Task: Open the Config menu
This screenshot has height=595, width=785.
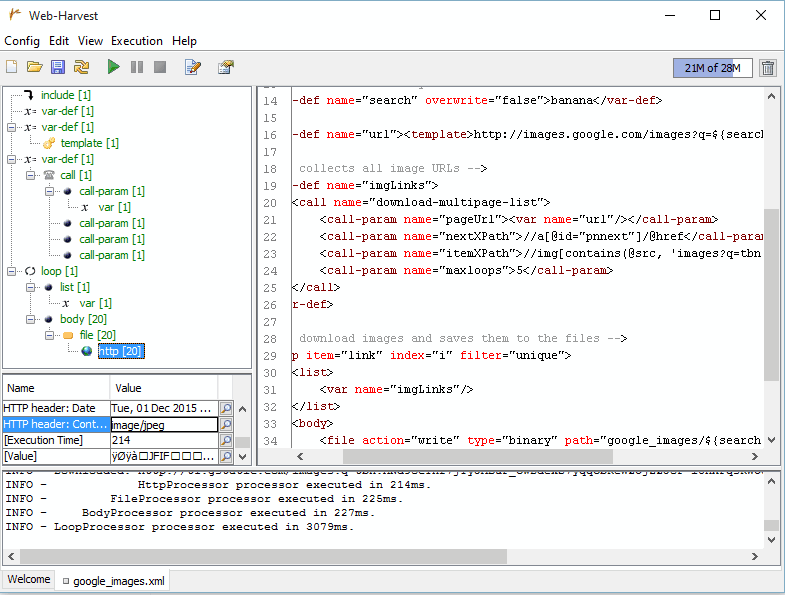Action: [x=22, y=41]
